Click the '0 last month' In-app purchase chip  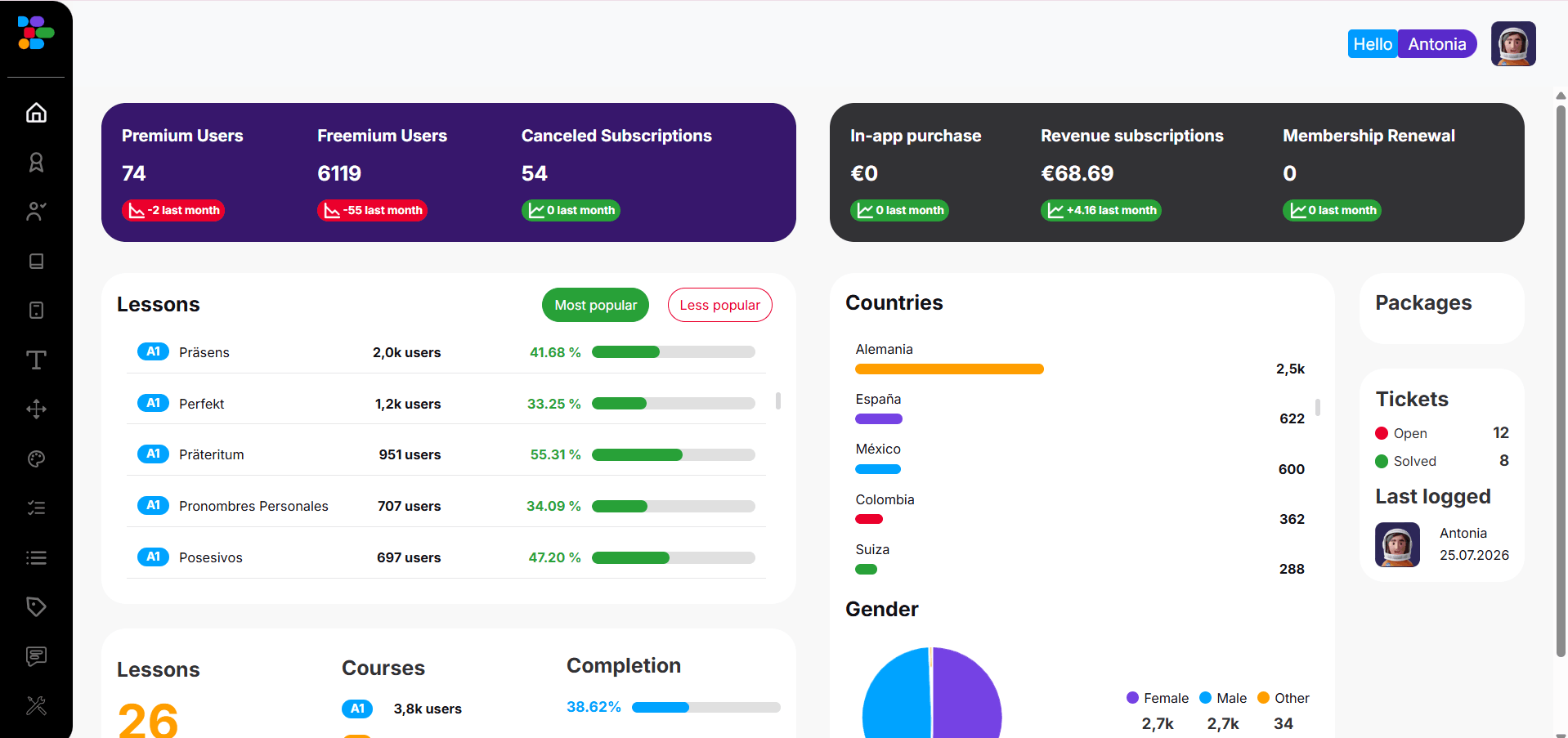[x=899, y=210]
